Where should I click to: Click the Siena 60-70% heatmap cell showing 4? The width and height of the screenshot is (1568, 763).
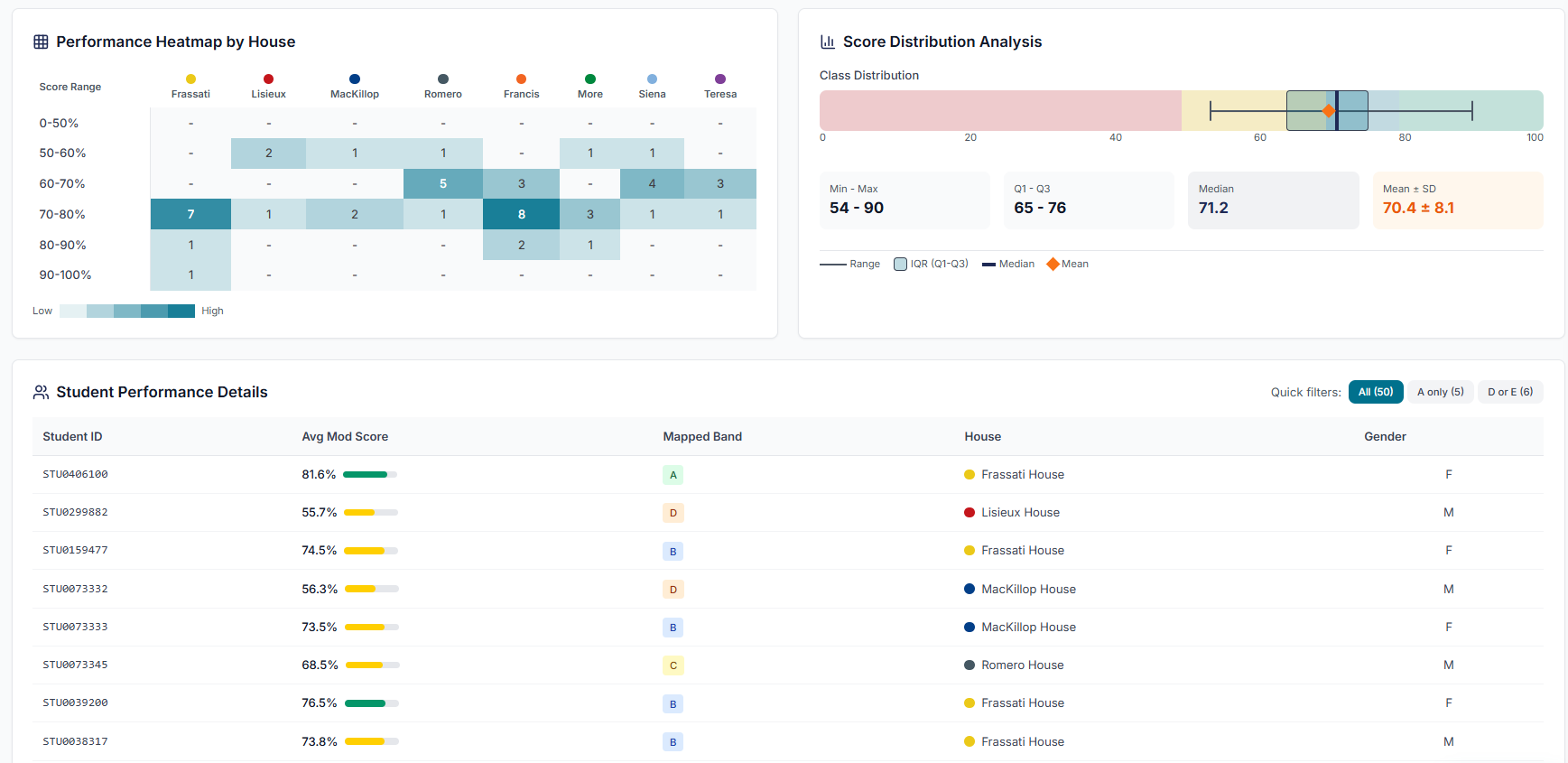point(652,183)
